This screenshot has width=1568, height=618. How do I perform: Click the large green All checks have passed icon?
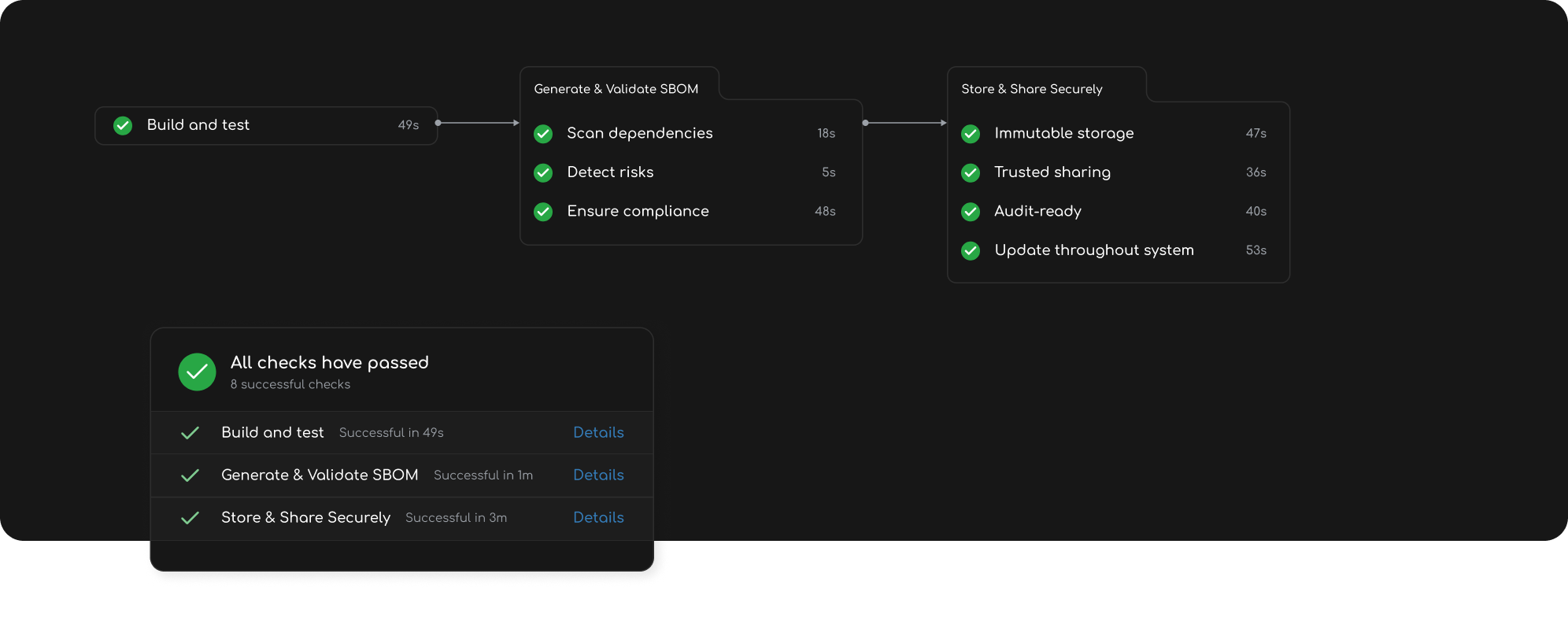[x=197, y=372]
